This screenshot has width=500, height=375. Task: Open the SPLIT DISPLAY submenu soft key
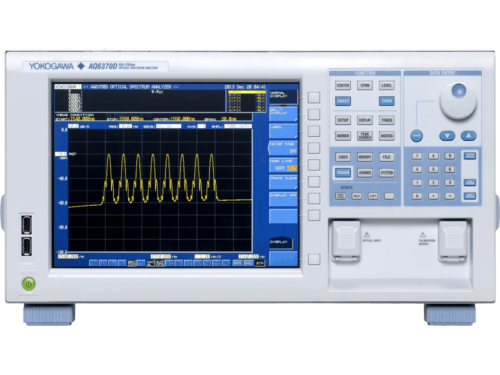coord(283,114)
